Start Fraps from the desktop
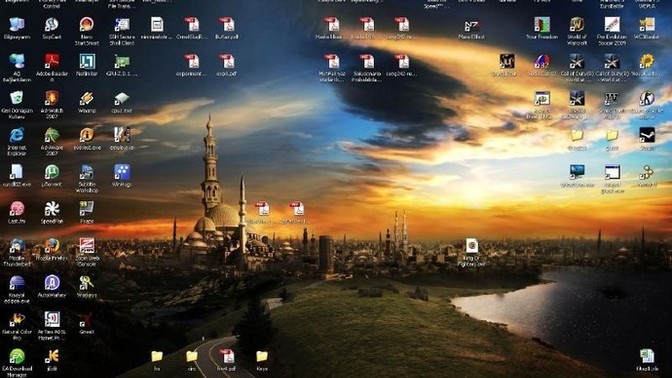Screen dimensions: 672x378 (87, 209)
